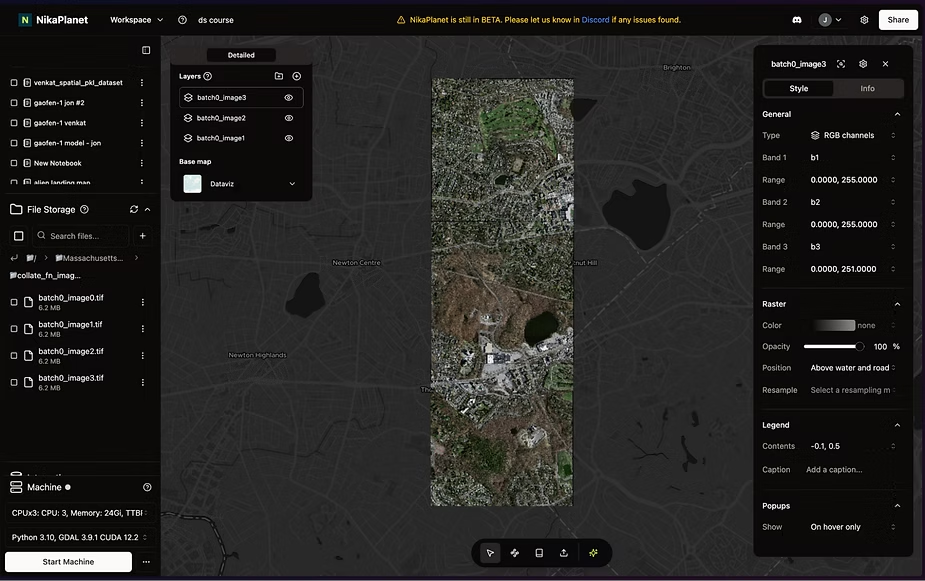Viewport: 925px width, 581px height.
Task: Toggle visibility of batch0_image2 layer
Action: coord(288,118)
